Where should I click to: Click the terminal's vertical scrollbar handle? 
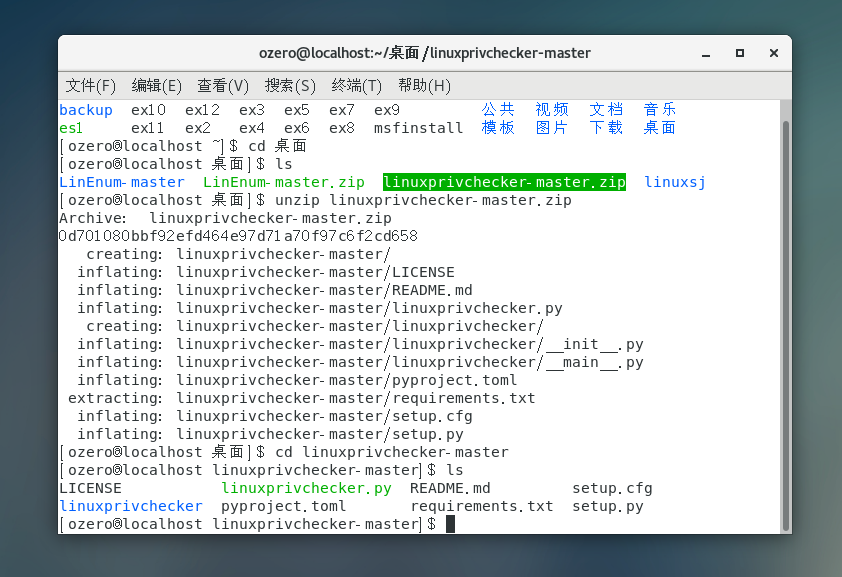coord(785,320)
